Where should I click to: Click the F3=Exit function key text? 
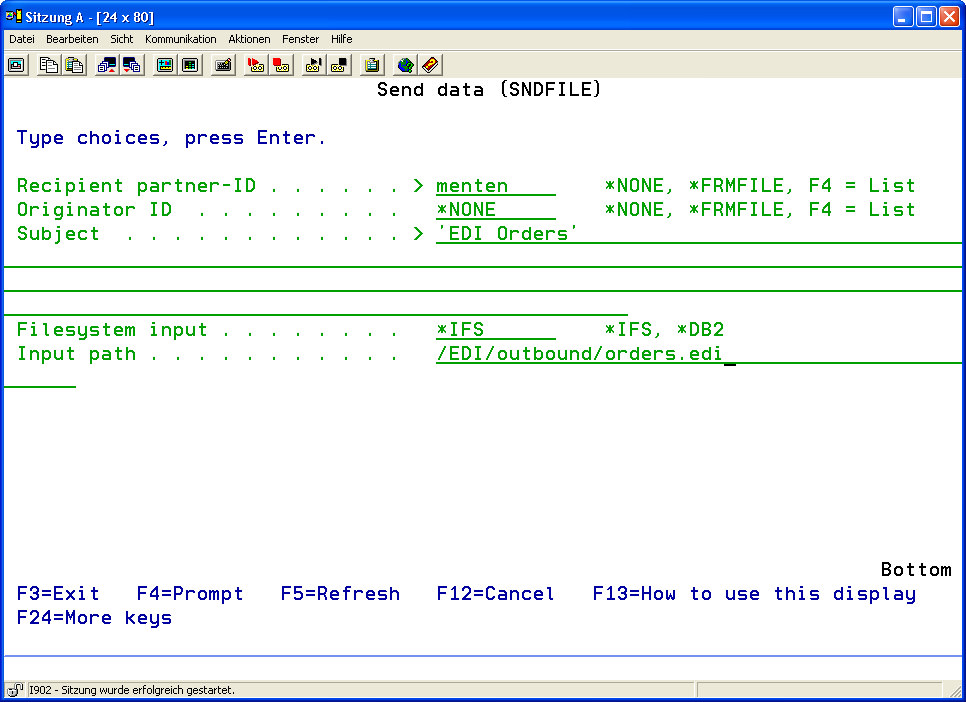(x=58, y=594)
